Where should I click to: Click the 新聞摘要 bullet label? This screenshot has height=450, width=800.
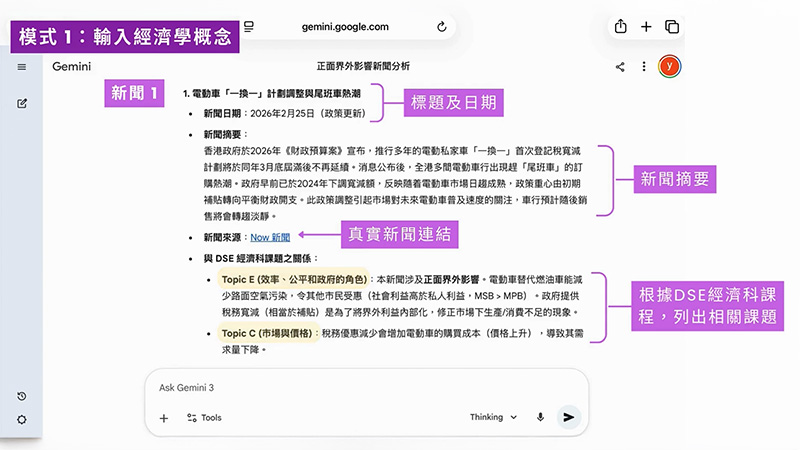[222, 134]
